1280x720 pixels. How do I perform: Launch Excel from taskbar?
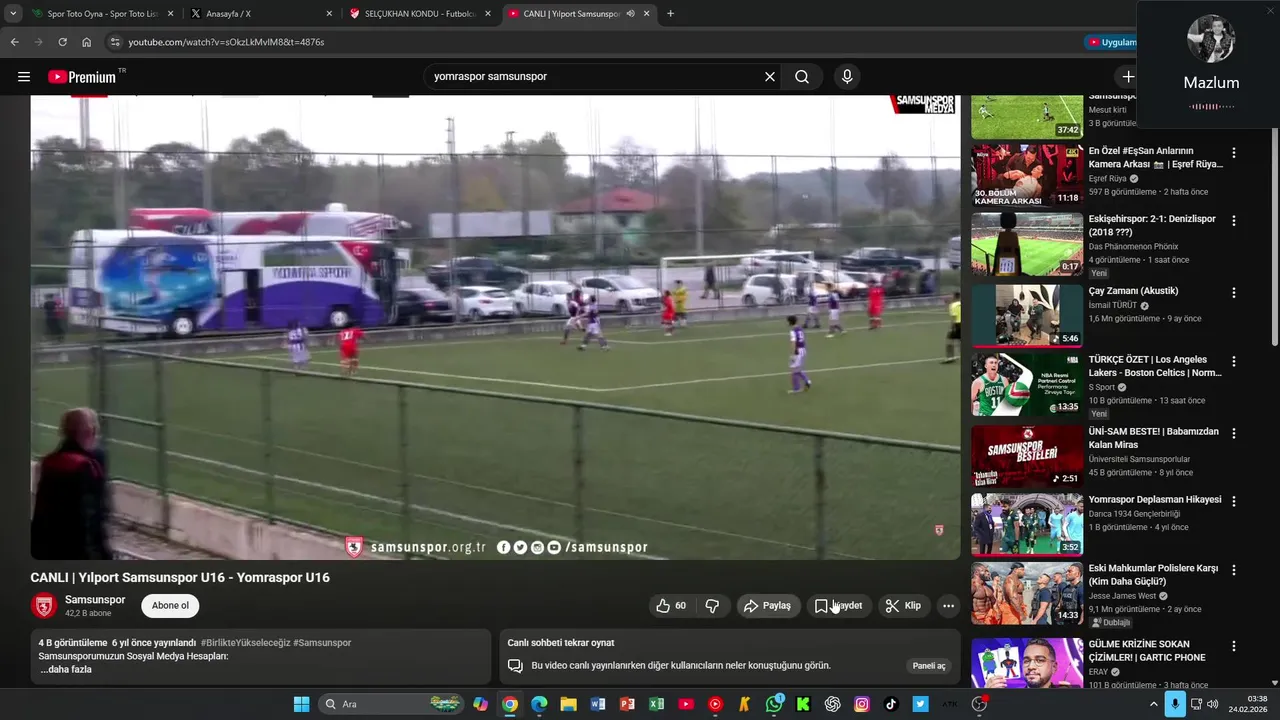(x=657, y=704)
